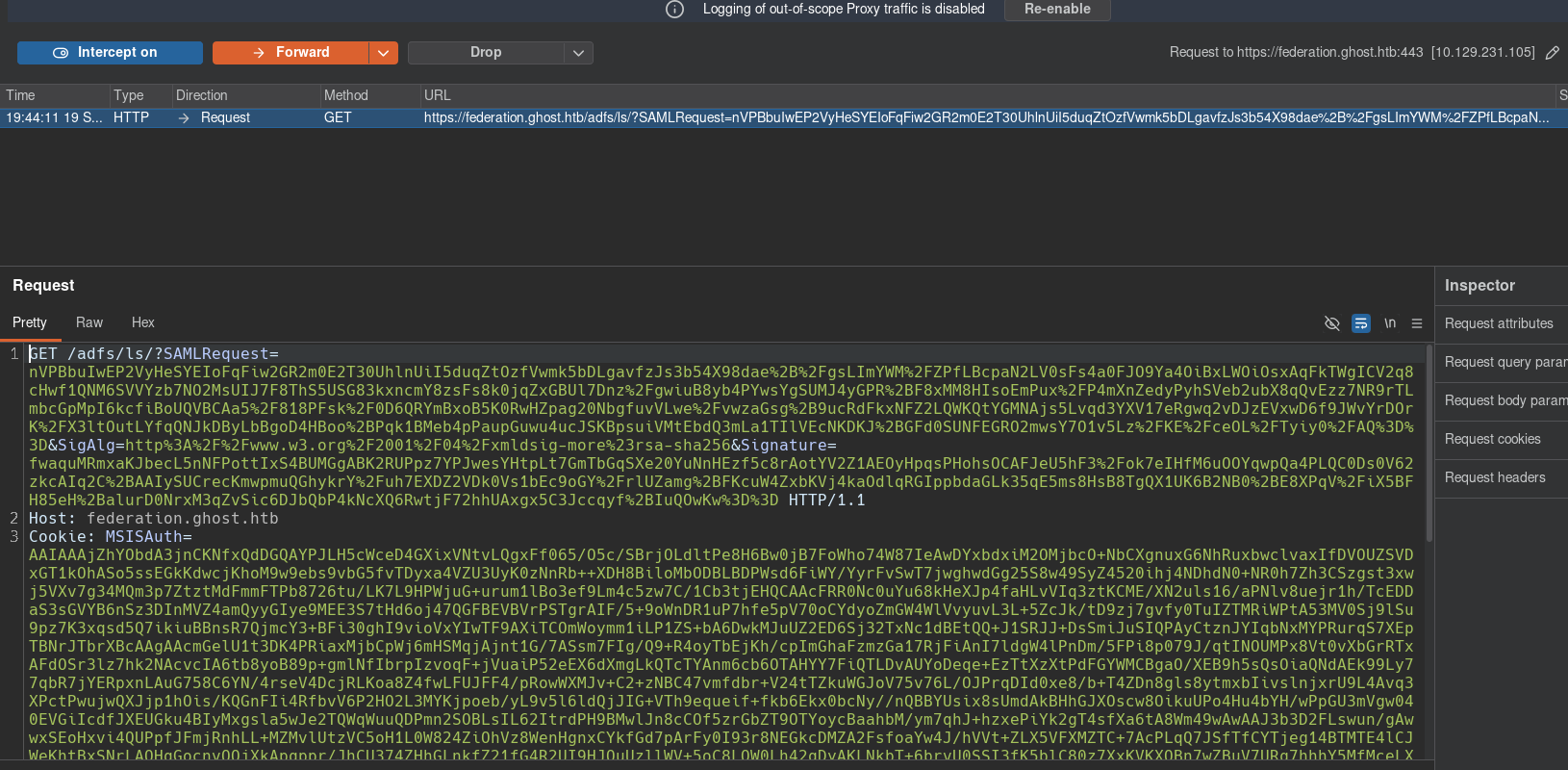The width and height of the screenshot is (1568, 770).
Task: Re-enable out-of-scope proxy logging
Action: tap(1057, 10)
